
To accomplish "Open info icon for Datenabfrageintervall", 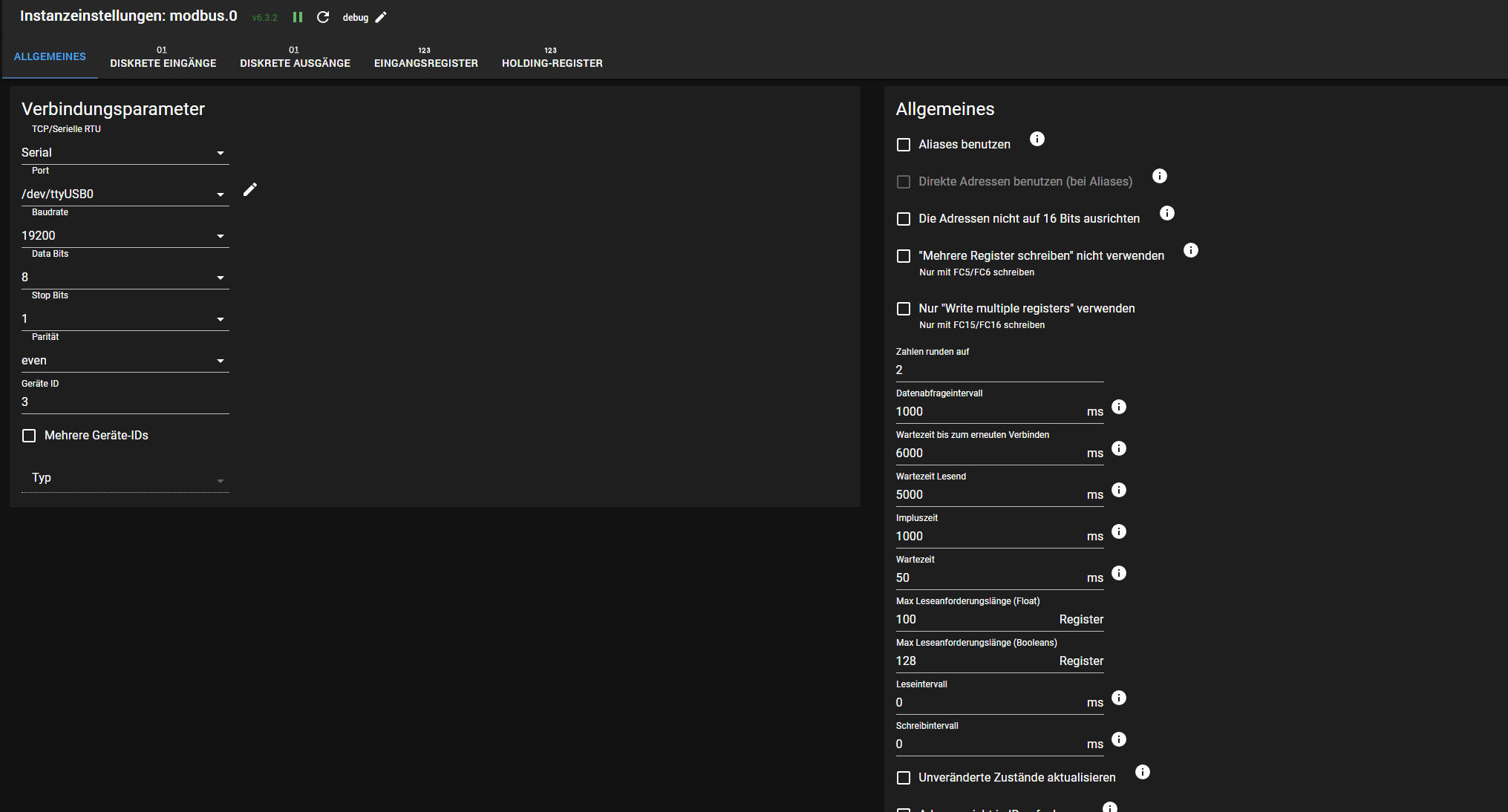I will [x=1119, y=407].
